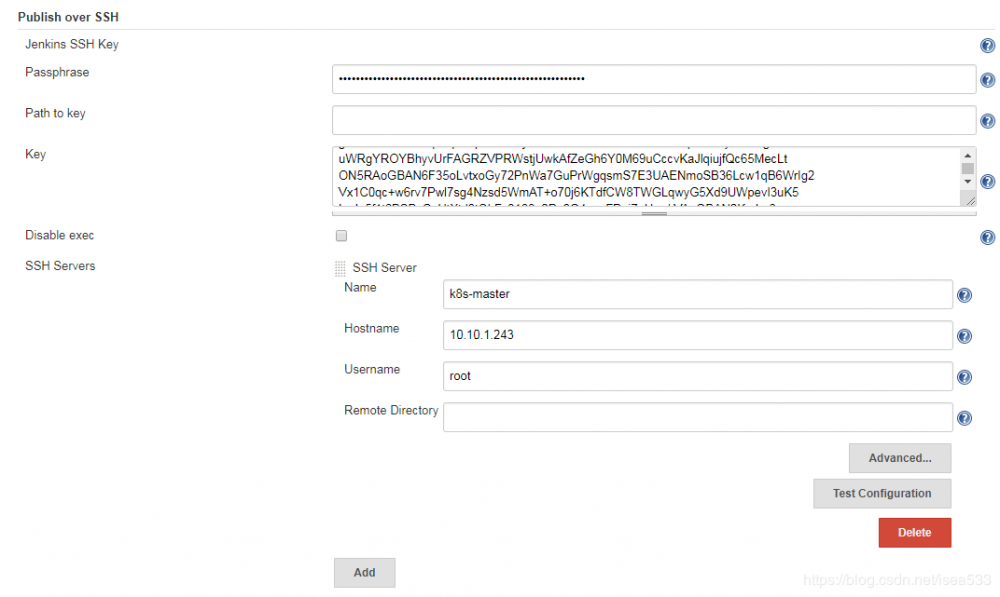The image size is (1000, 597).
Task: Click the Remote Directory input
Action: pos(697,417)
